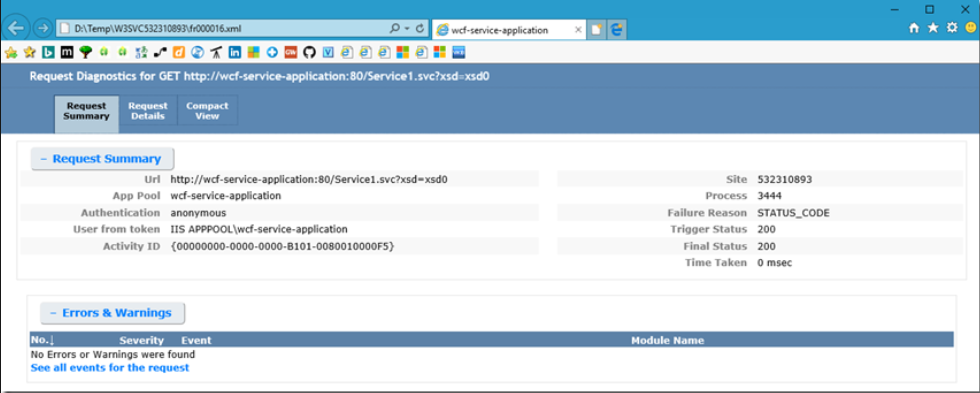Open the black 'm' favorite icon
The width and height of the screenshot is (980, 393).
(67, 52)
